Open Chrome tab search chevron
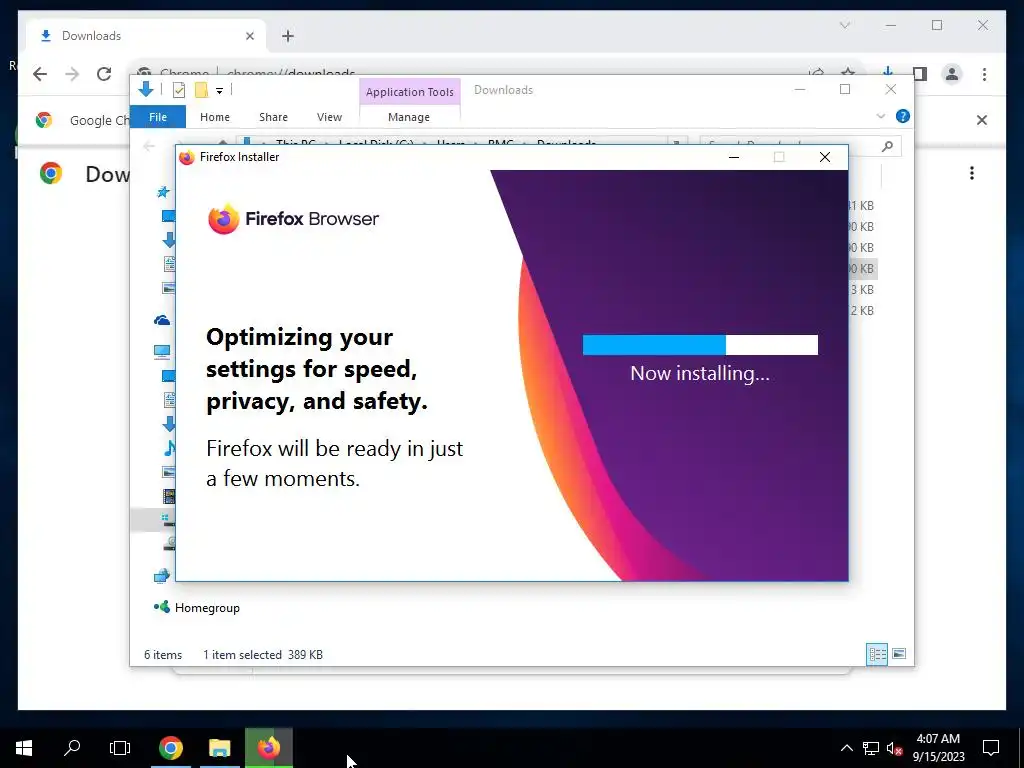 [x=844, y=25]
